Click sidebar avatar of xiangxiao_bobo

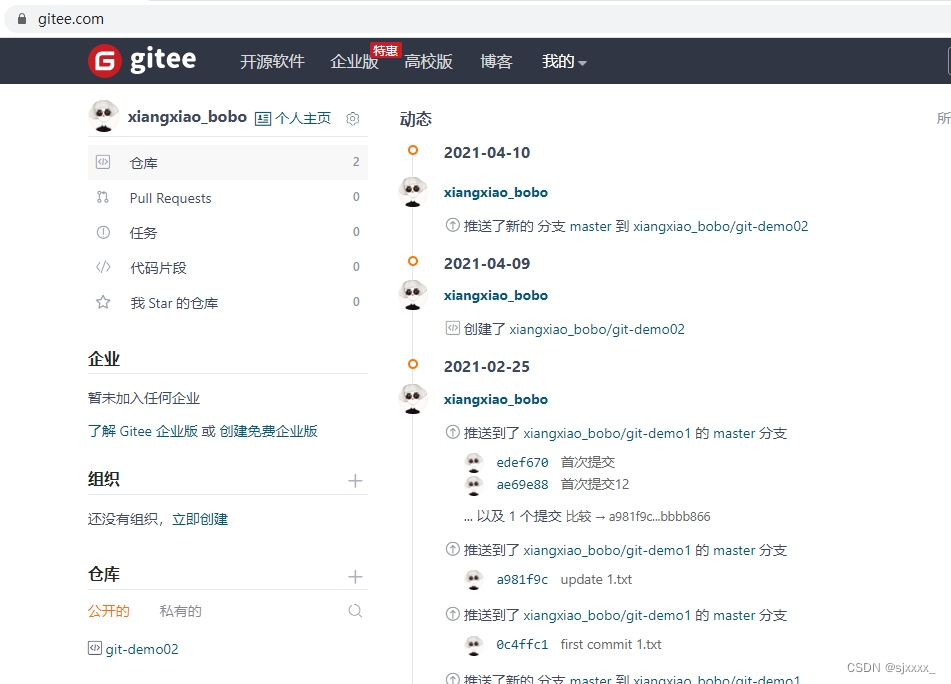pyautogui.click(x=104, y=116)
